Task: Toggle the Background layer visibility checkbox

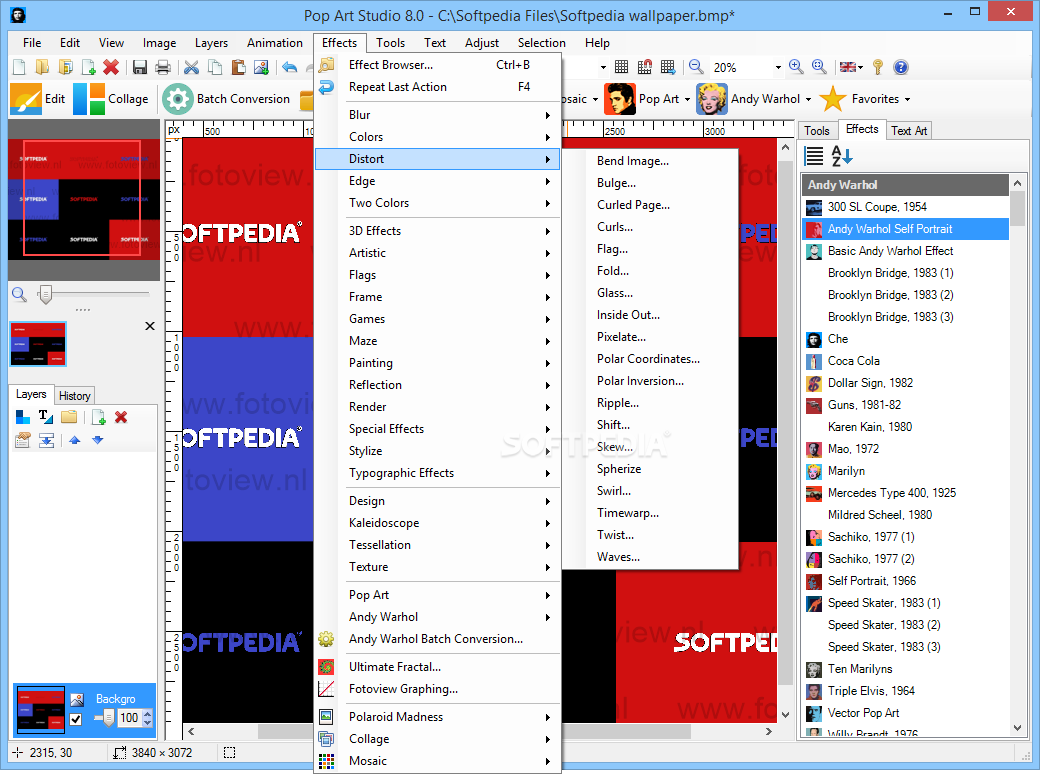Action: (76, 720)
